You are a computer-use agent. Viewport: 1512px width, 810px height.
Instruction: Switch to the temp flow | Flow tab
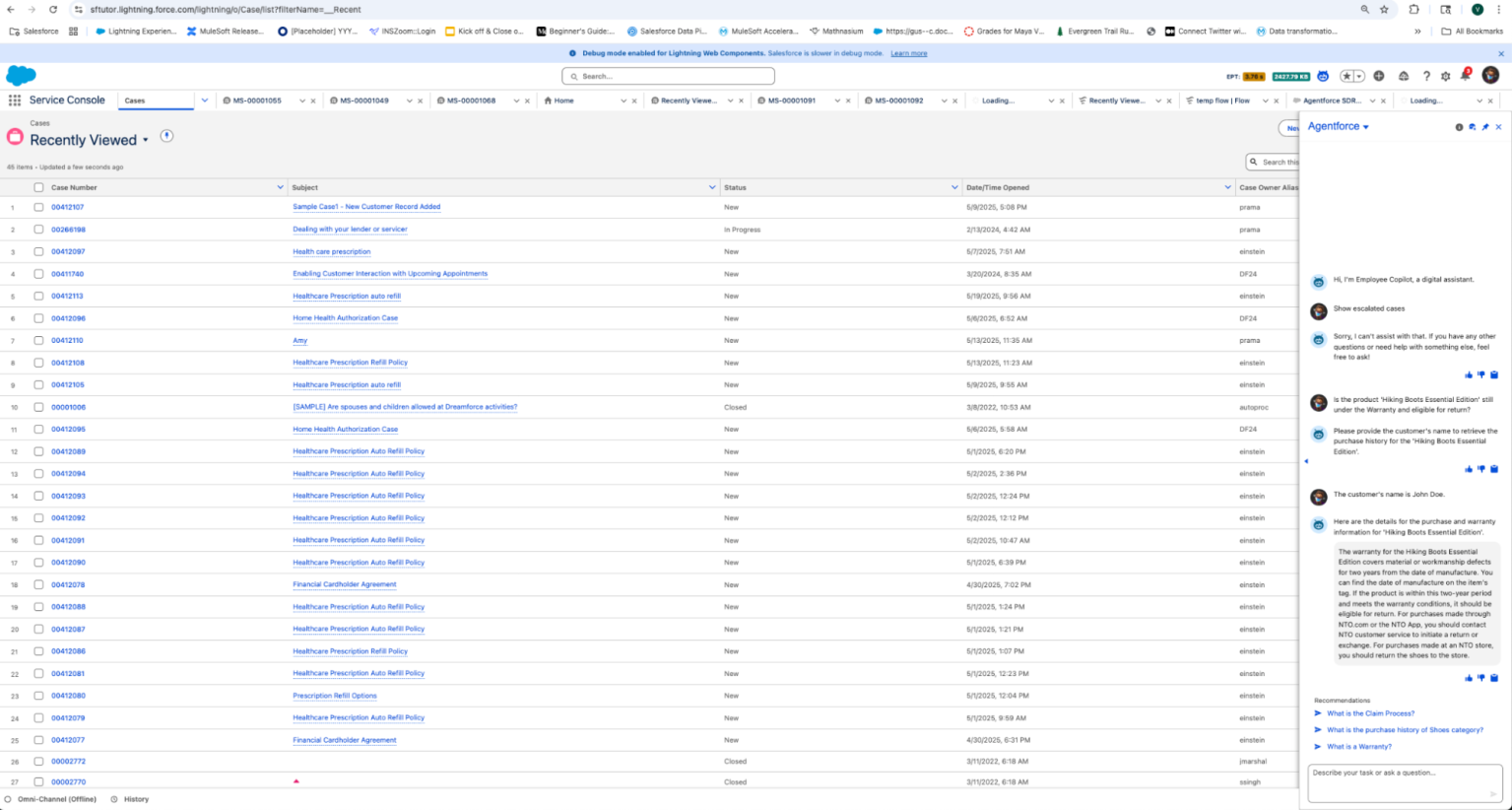pyautogui.click(x=1221, y=101)
